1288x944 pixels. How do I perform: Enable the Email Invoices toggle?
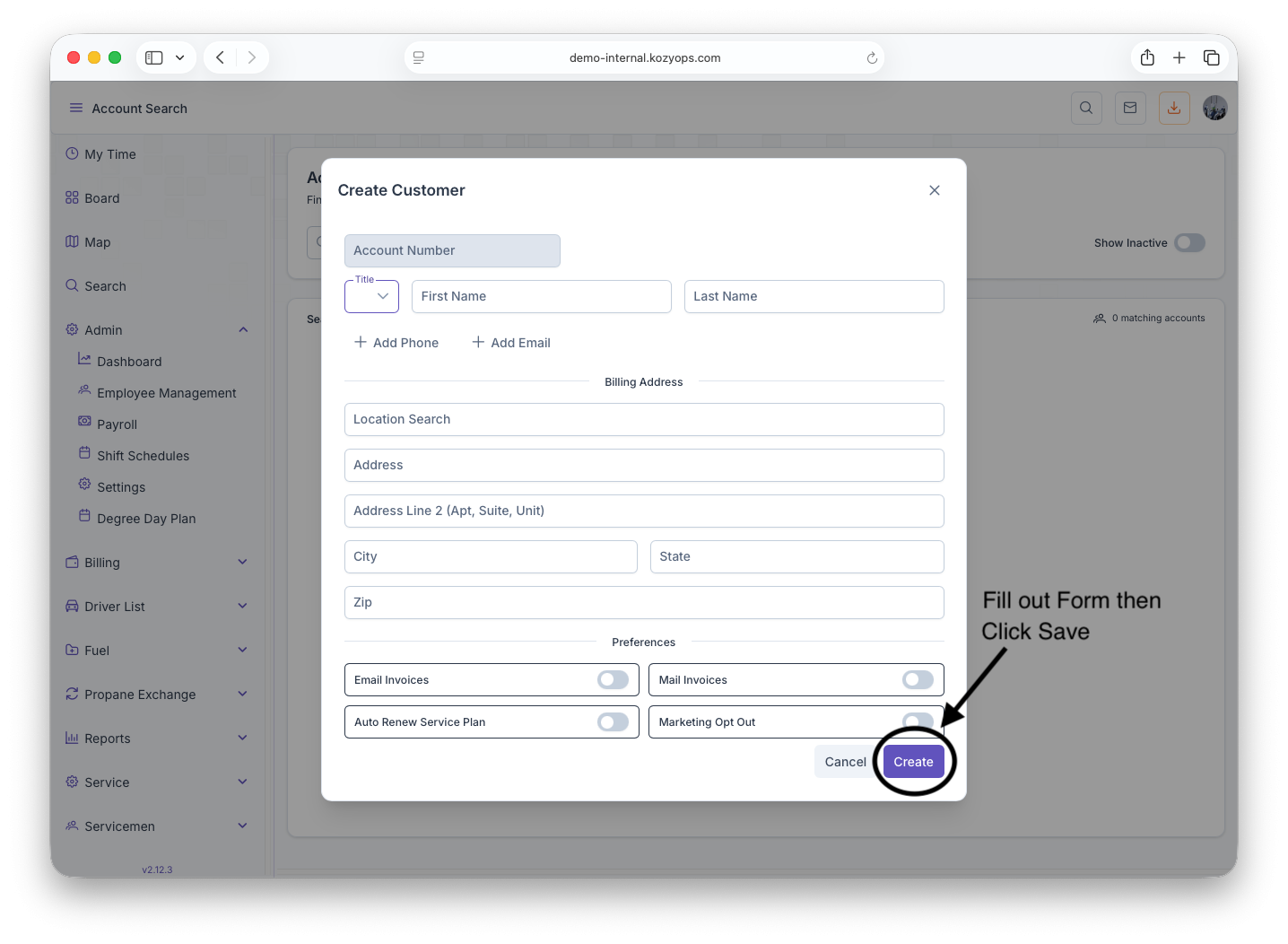click(x=613, y=680)
